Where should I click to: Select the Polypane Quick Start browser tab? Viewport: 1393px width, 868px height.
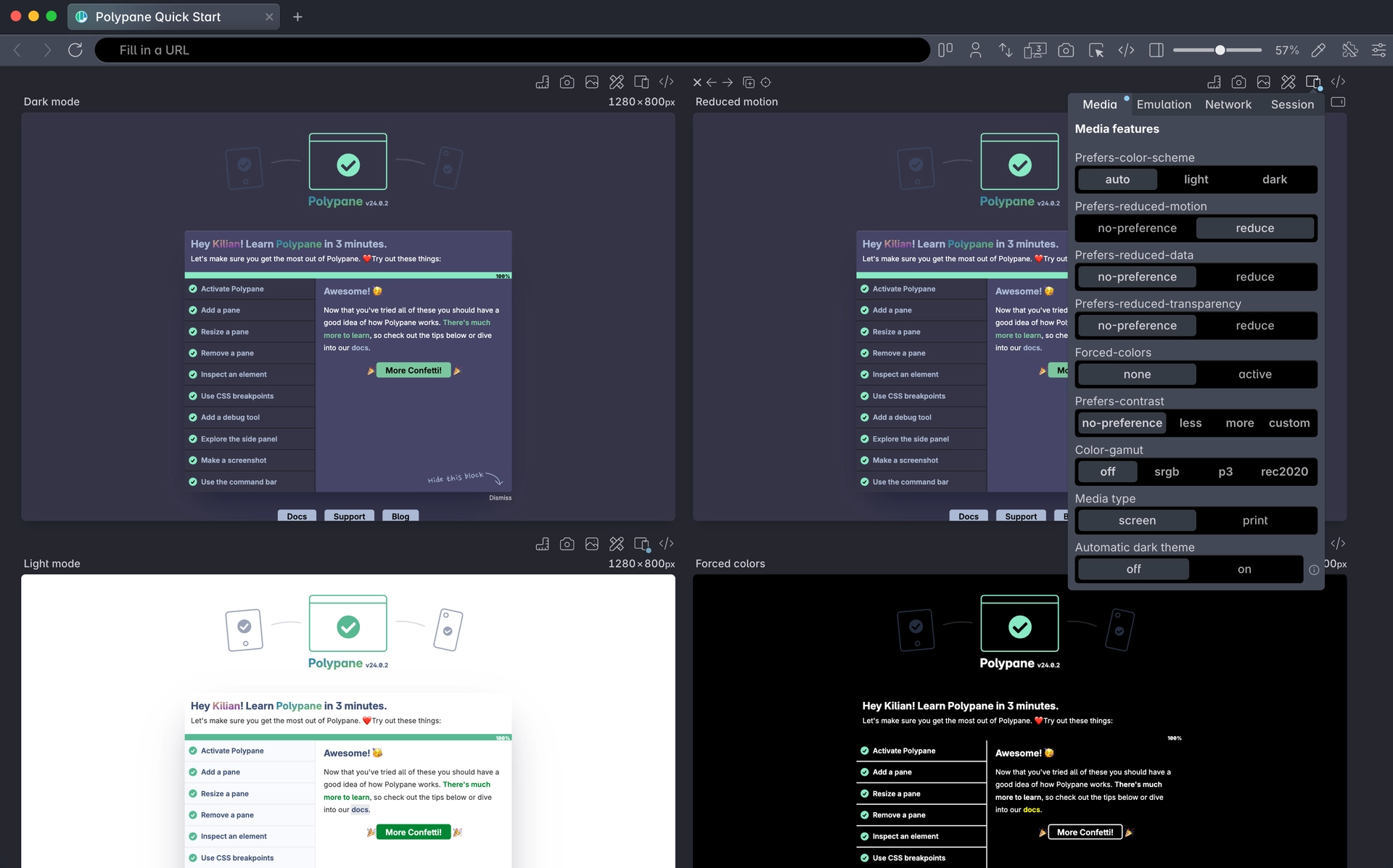point(174,17)
